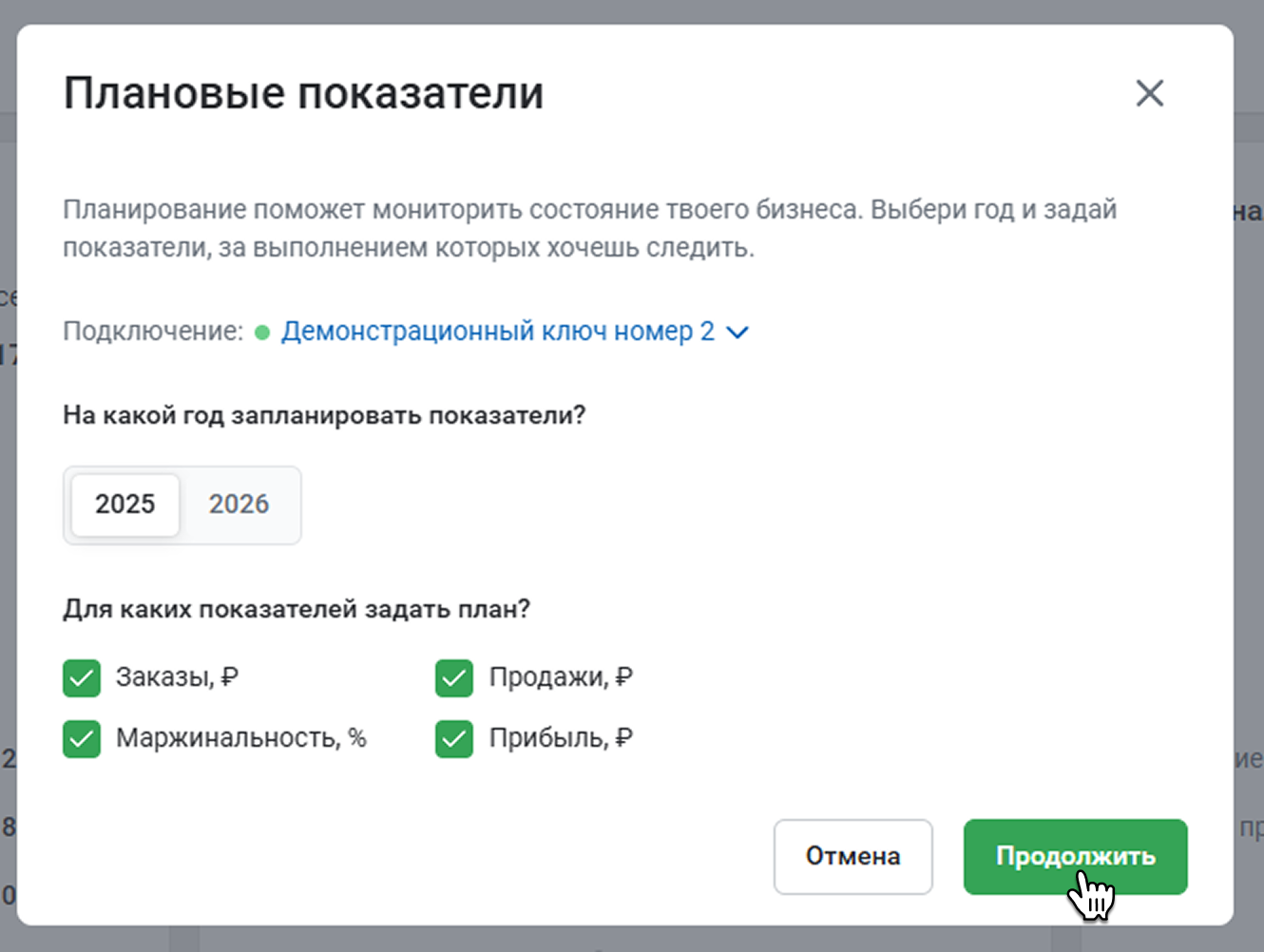Click the 'Заказы, ₽' label text
Viewport: 1264px width, 952px height.
177,677
